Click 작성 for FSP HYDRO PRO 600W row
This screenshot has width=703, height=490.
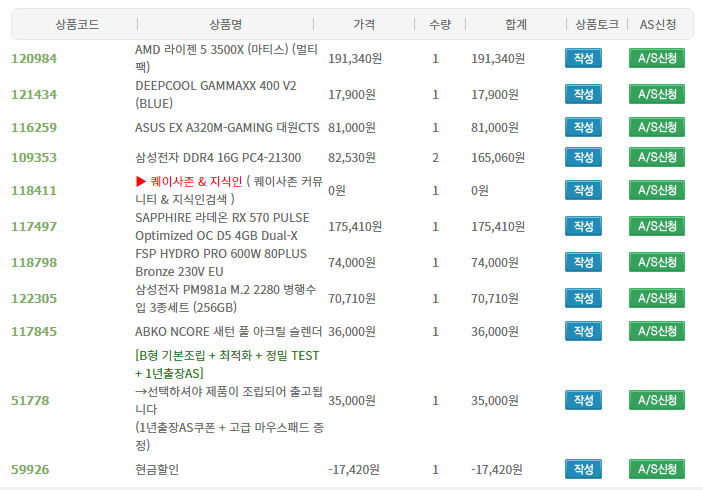click(583, 262)
